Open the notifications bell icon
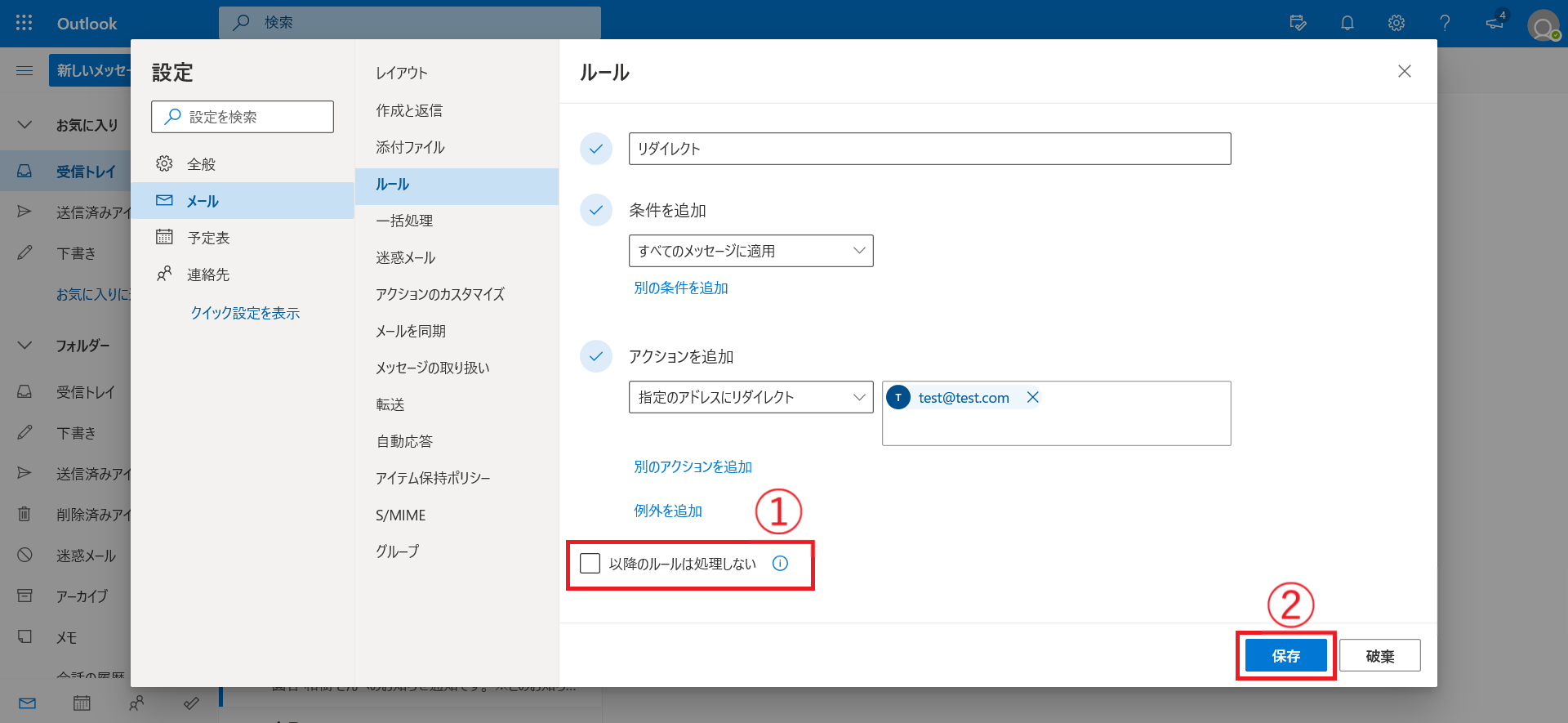Viewport: 1568px width, 723px height. (1347, 23)
